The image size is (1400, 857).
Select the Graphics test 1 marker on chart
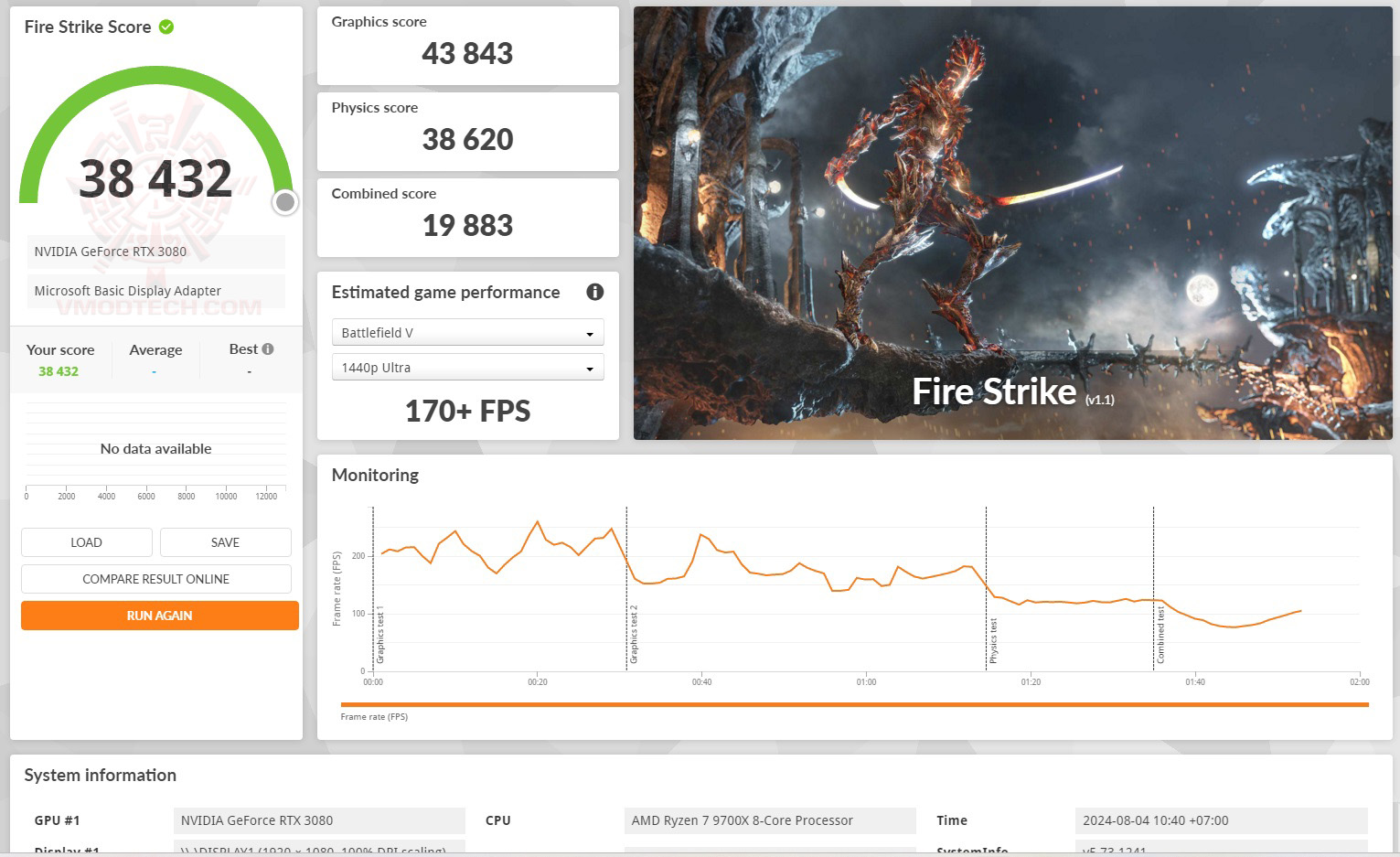pos(380,635)
